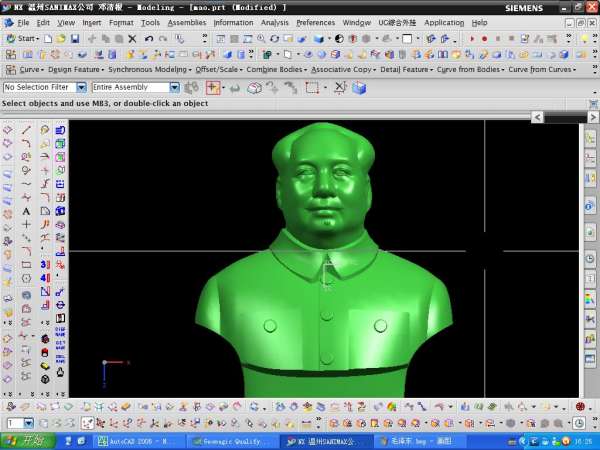Click the layer number input field

(15, 423)
